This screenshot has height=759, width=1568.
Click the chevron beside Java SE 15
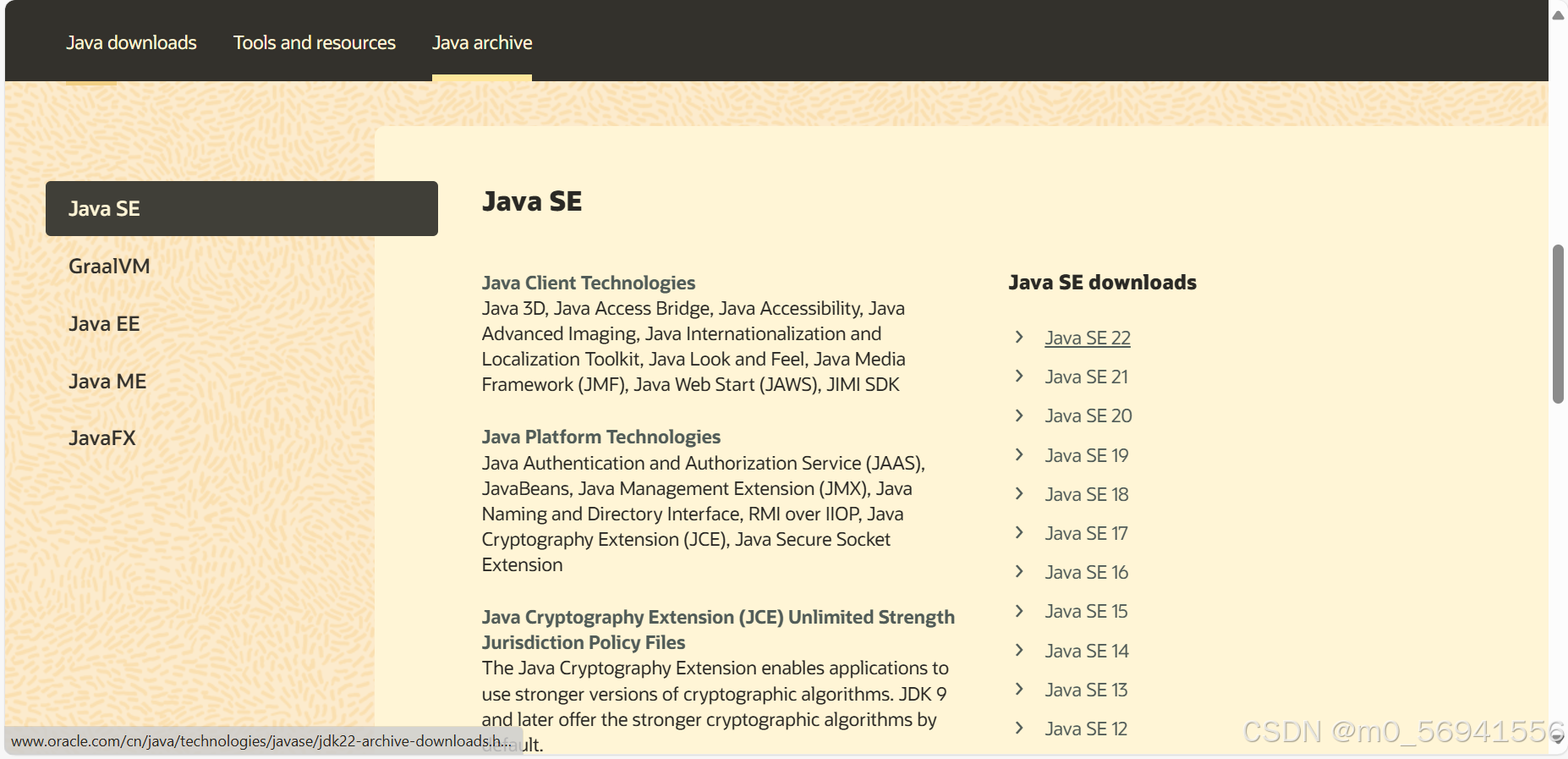point(1019,611)
